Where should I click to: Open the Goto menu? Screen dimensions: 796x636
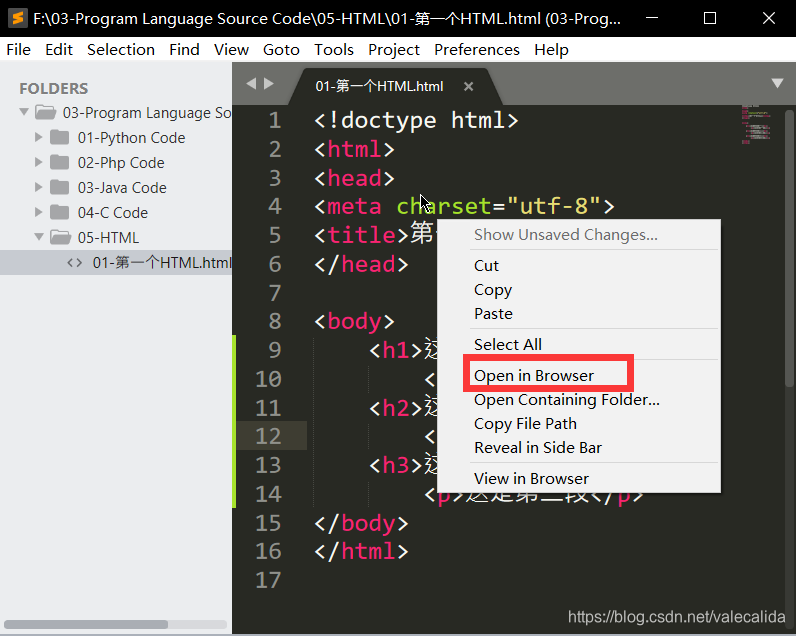pyautogui.click(x=281, y=50)
